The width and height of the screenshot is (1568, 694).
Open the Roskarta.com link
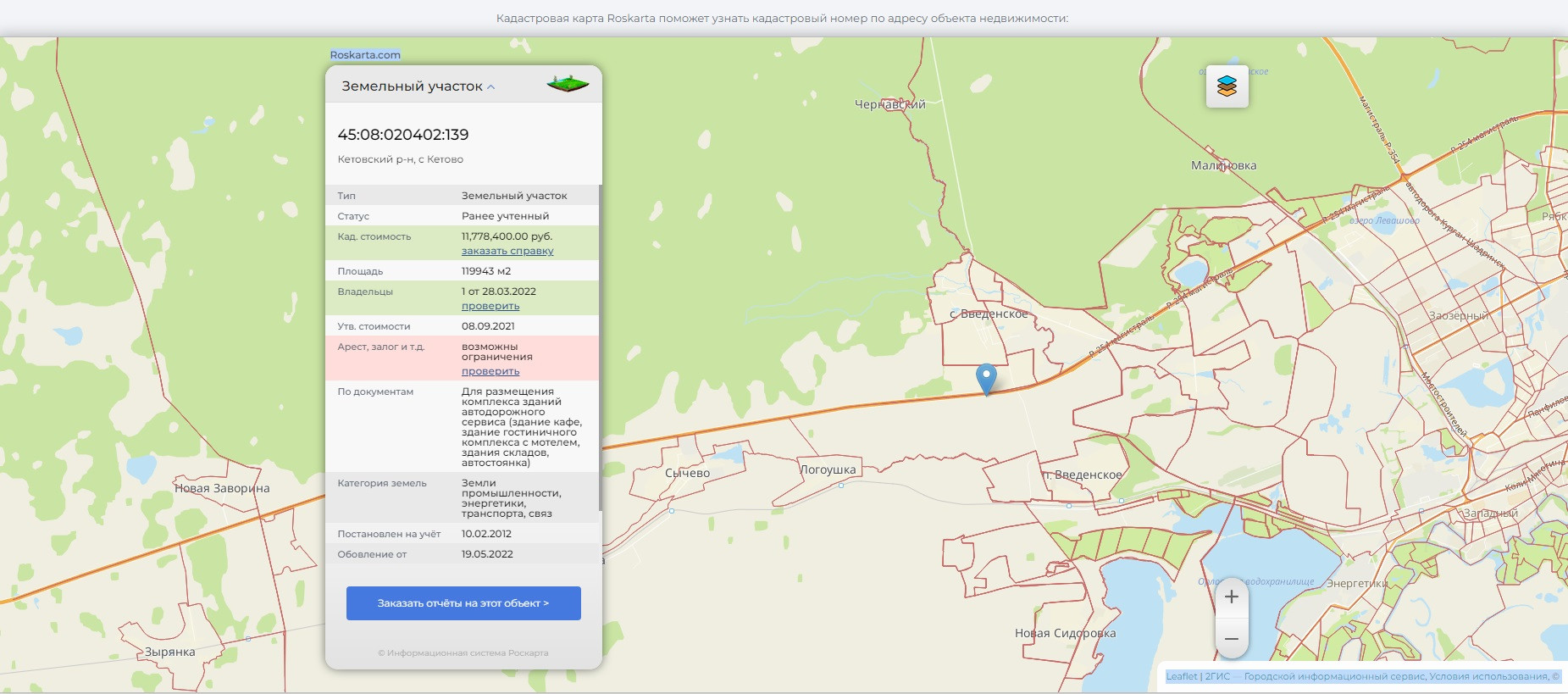(x=365, y=55)
